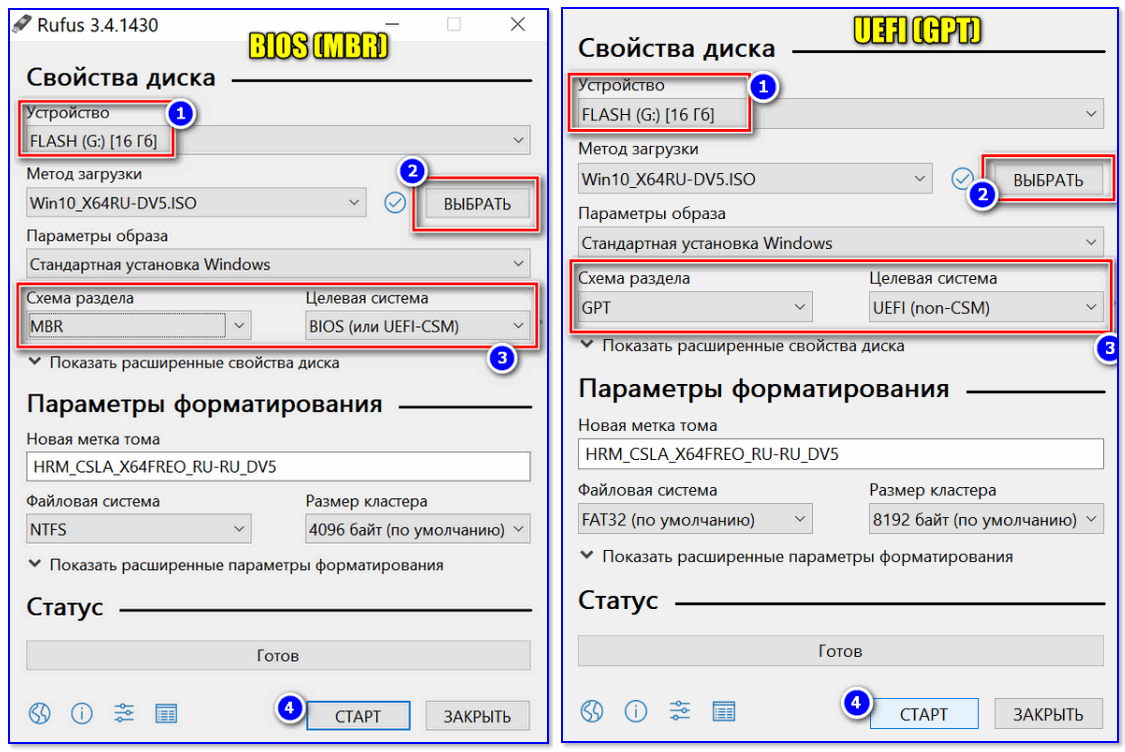
Task: Expand advanced disk properties in left window
Action: (x=184, y=362)
